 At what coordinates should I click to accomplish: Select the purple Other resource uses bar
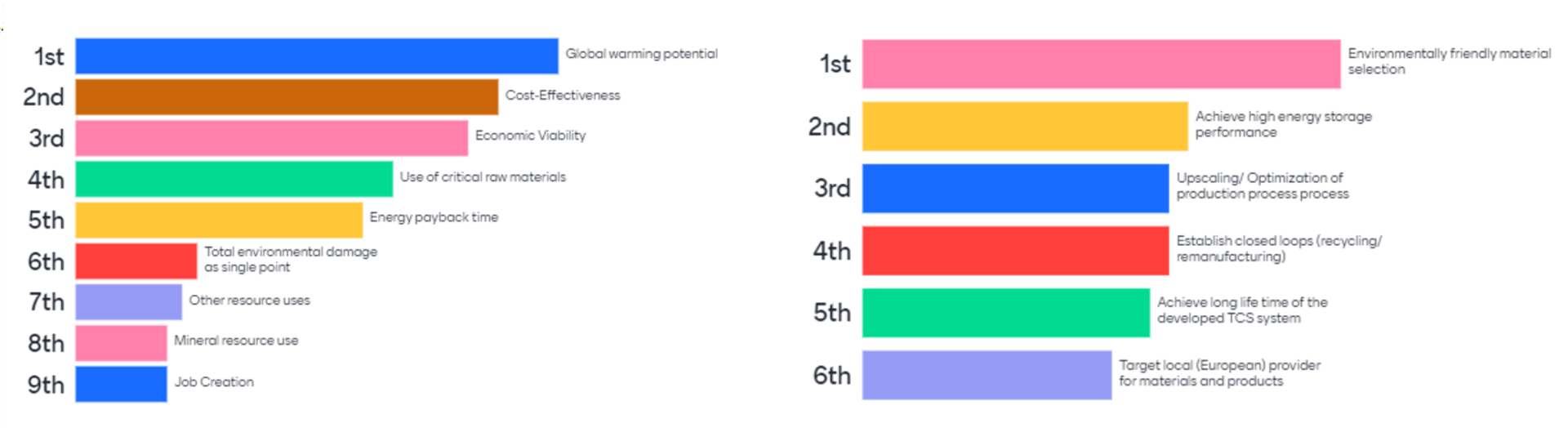pos(128,301)
